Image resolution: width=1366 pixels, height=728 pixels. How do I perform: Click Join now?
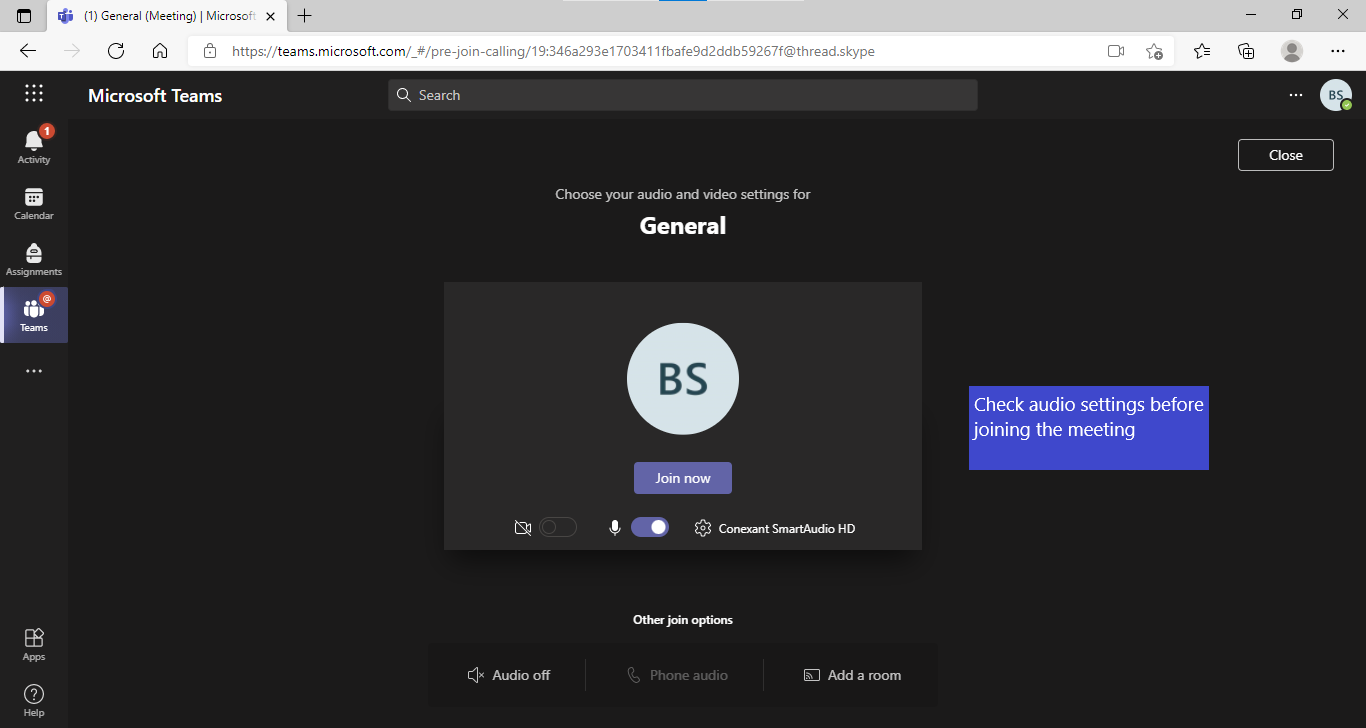coord(683,478)
